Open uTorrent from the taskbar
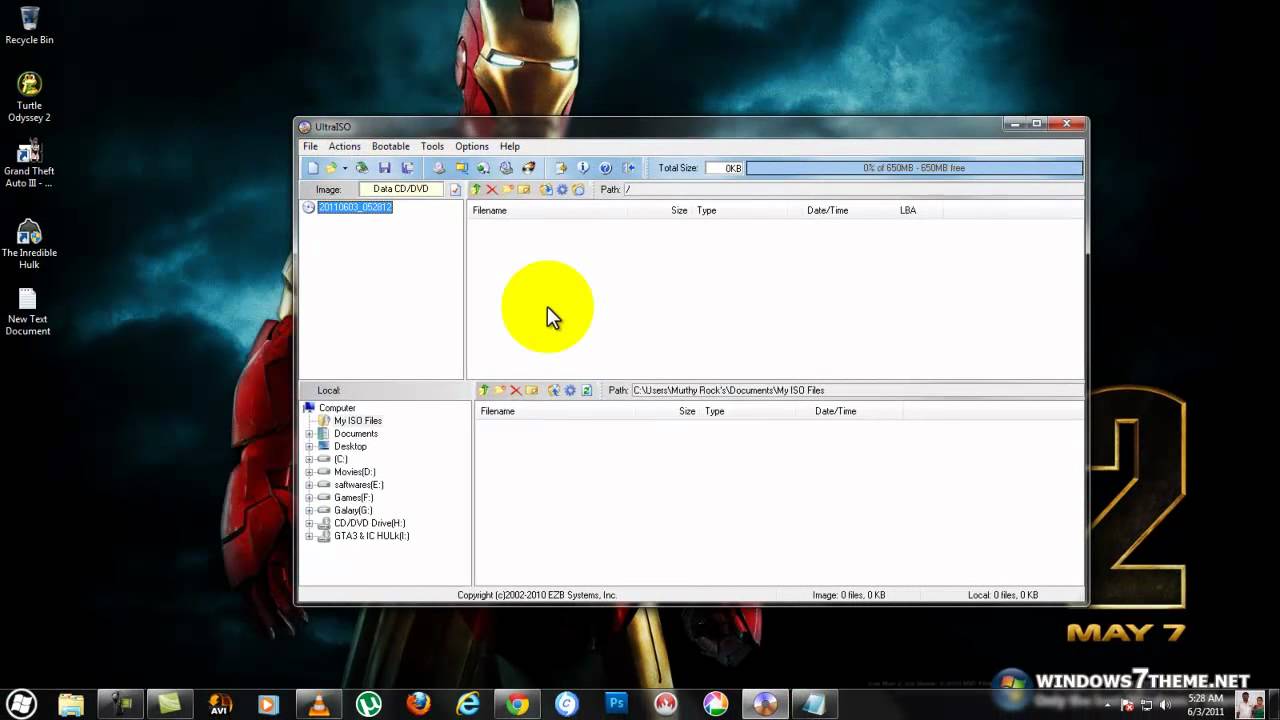The image size is (1280, 720). click(x=368, y=704)
